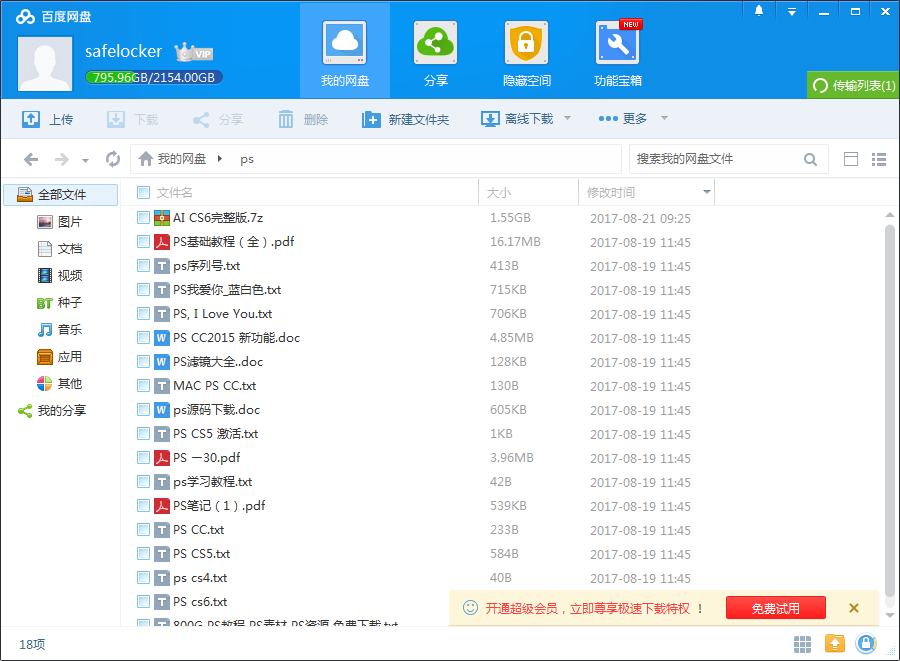Screen dimensions: 900x661
Task: Click the 下载 download button
Action: (133, 119)
